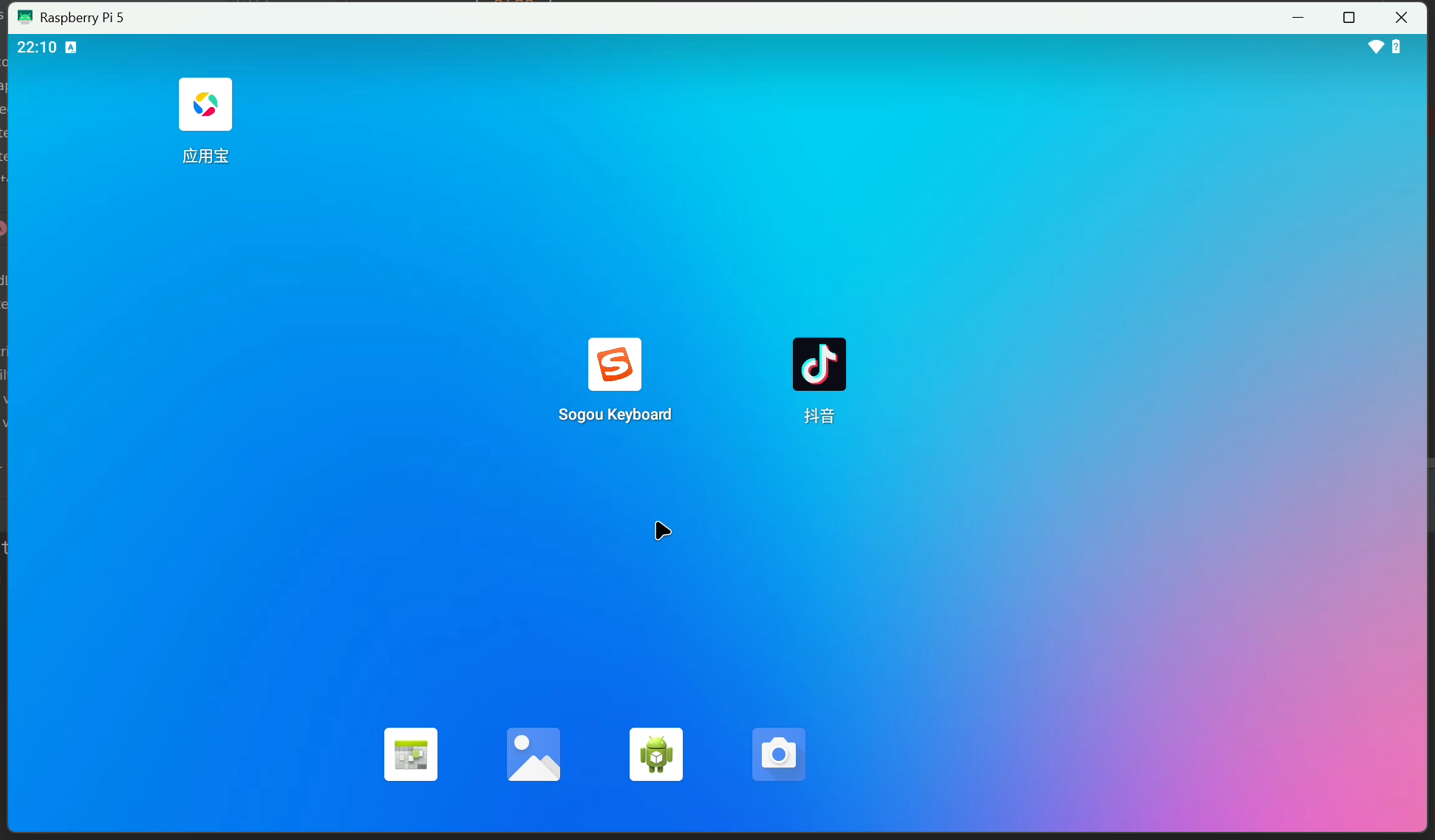Click the "Sogou Keyboard" text label
The height and width of the screenshot is (840, 1435).
tap(615, 414)
